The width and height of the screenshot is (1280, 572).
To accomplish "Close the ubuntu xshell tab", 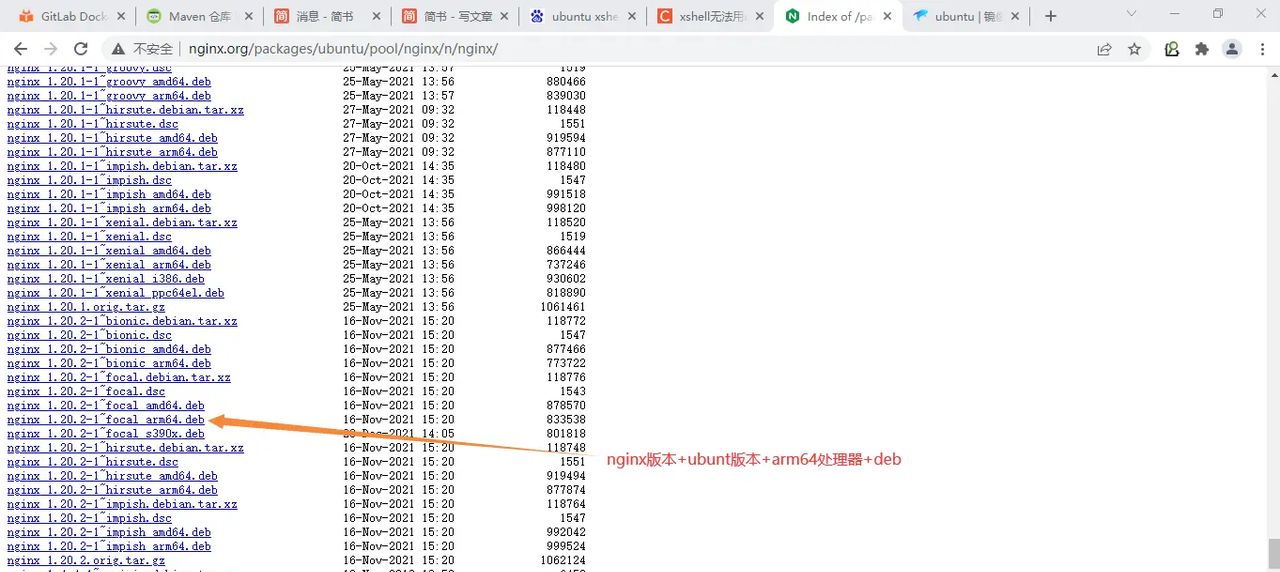I will point(631,16).
